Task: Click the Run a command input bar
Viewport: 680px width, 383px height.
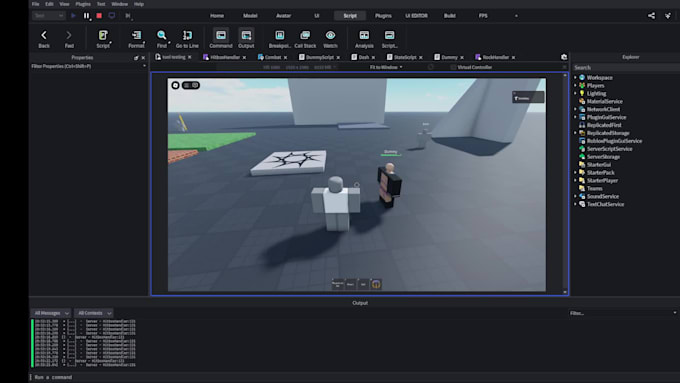Action: click(353, 377)
